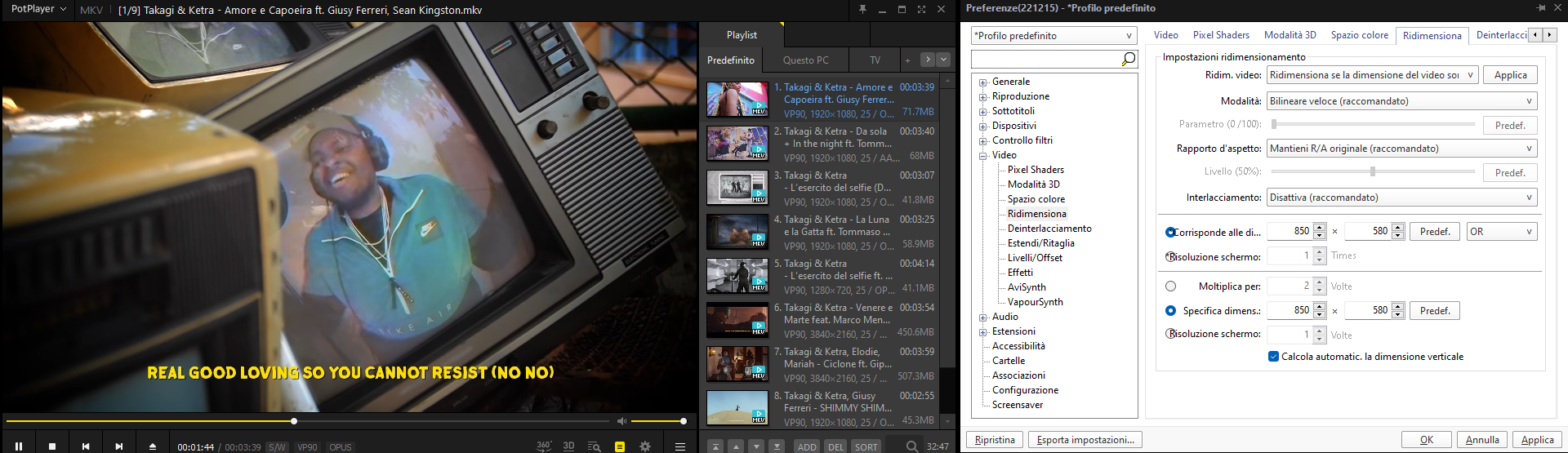Move playlist item to bottom

(x=777, y=446)
